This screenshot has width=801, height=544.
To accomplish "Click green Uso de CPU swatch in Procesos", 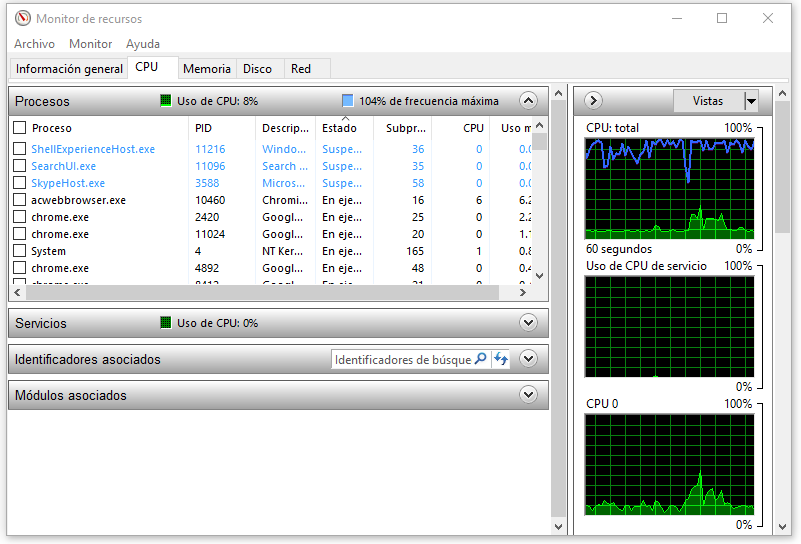I will coord(166,101).
